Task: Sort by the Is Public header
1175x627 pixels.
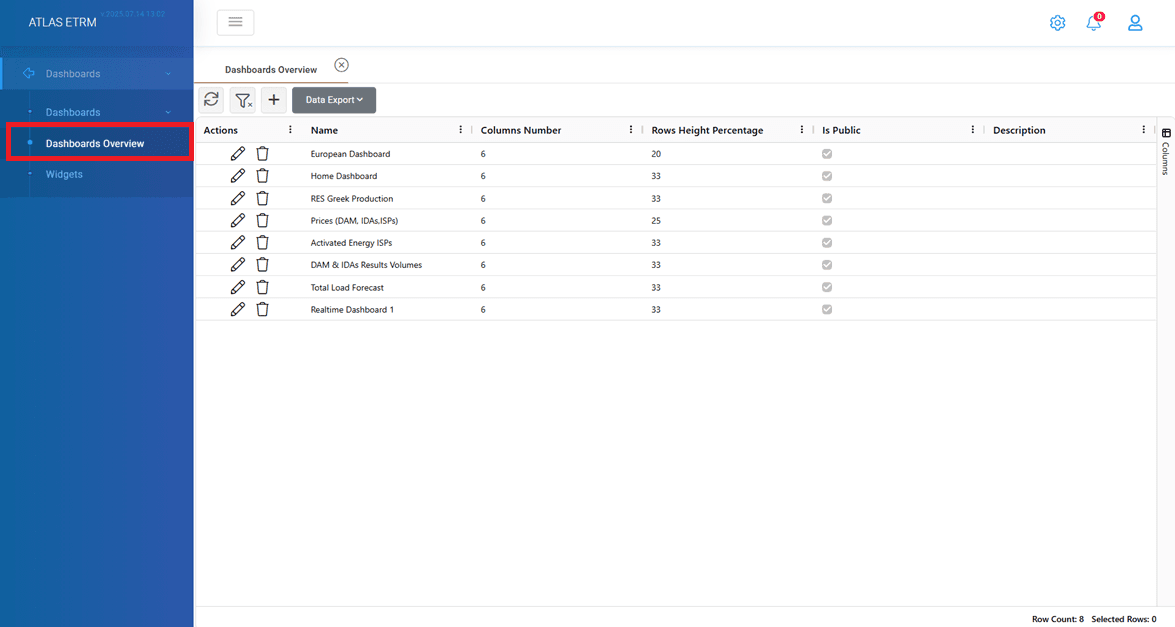Action: [842, 130]
